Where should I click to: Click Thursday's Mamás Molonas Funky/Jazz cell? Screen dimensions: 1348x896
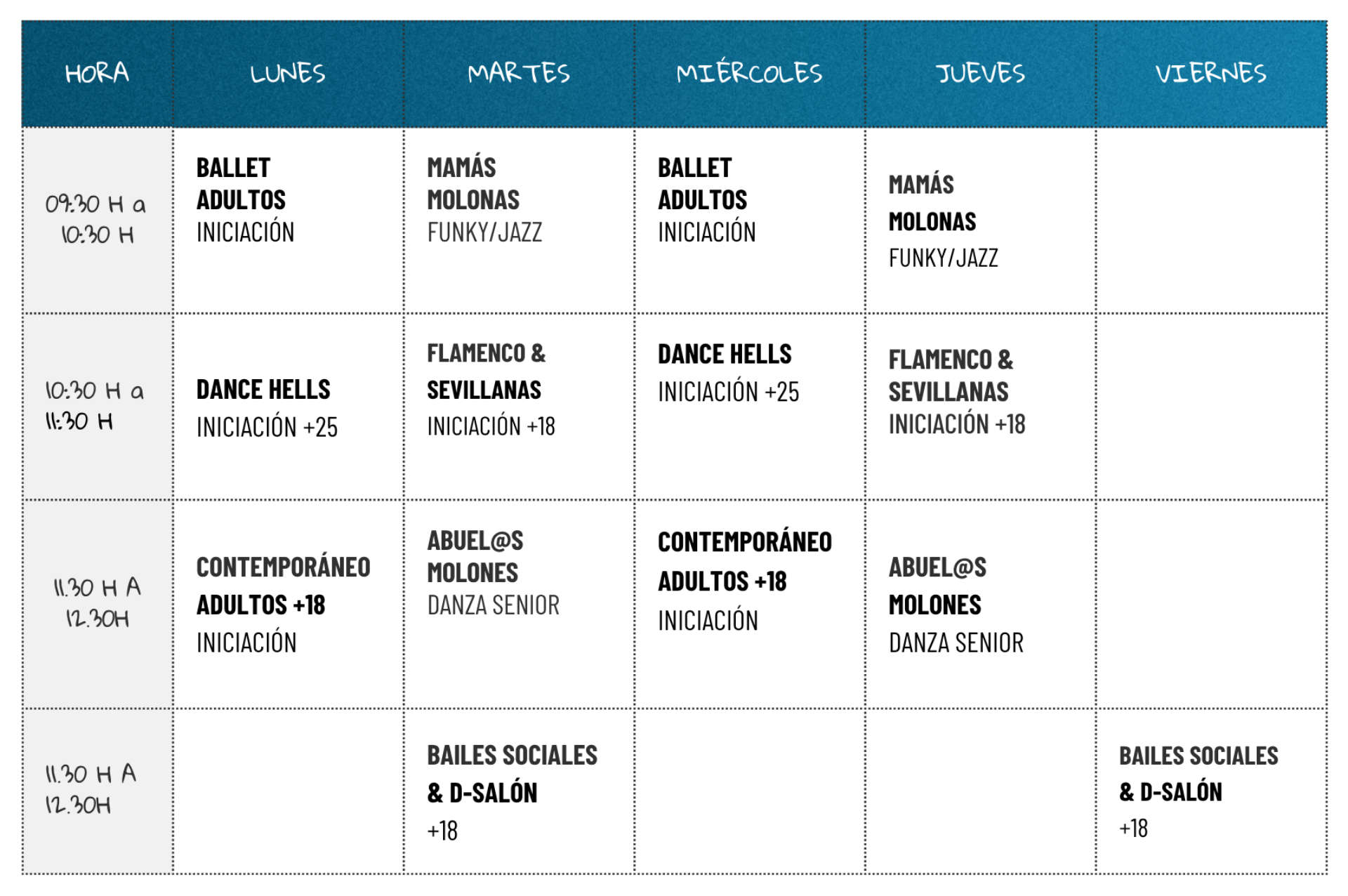[943, 221]
